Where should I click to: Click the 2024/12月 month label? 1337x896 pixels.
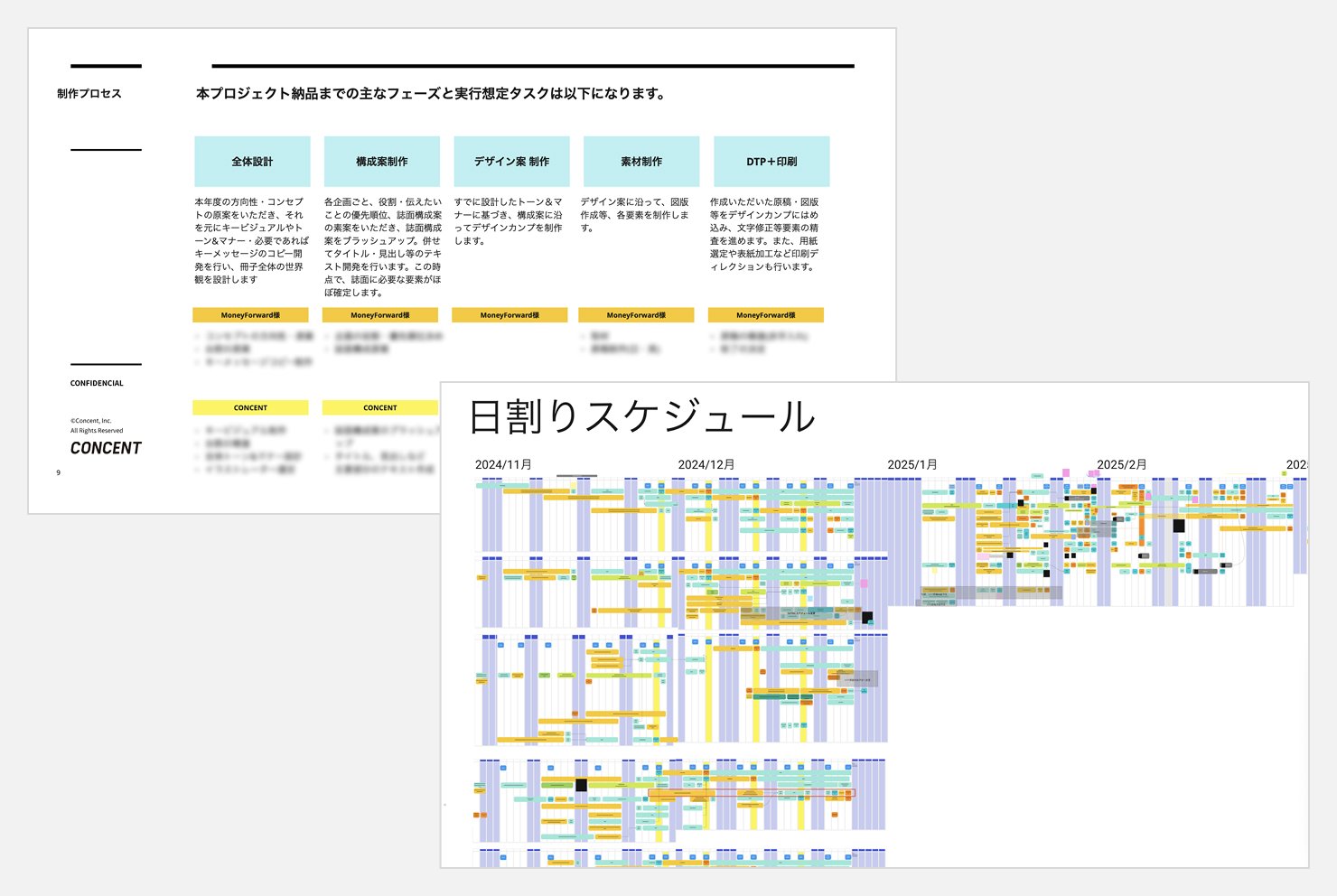706,462
